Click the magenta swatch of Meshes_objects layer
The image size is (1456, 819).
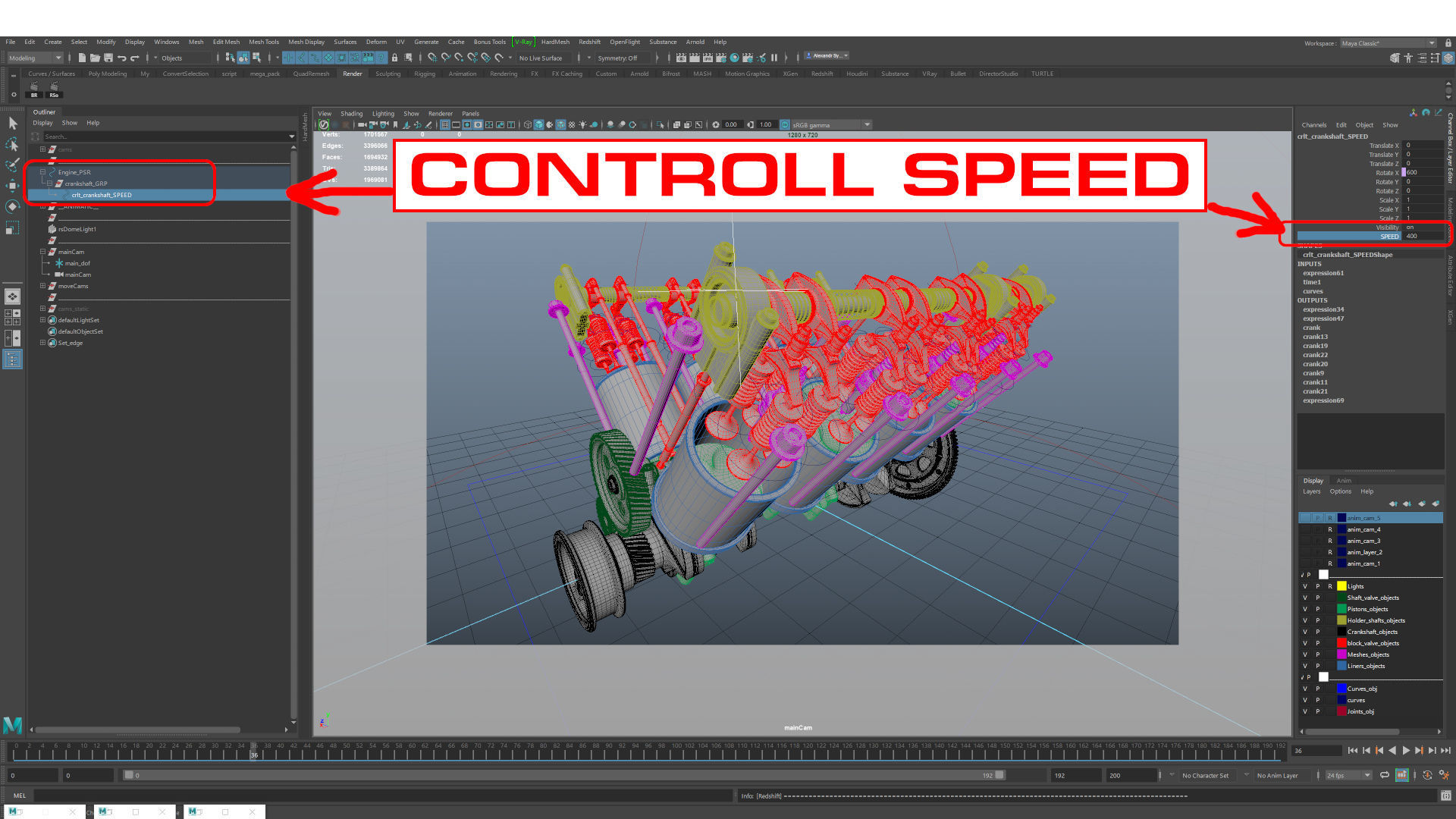[1341, 654]
